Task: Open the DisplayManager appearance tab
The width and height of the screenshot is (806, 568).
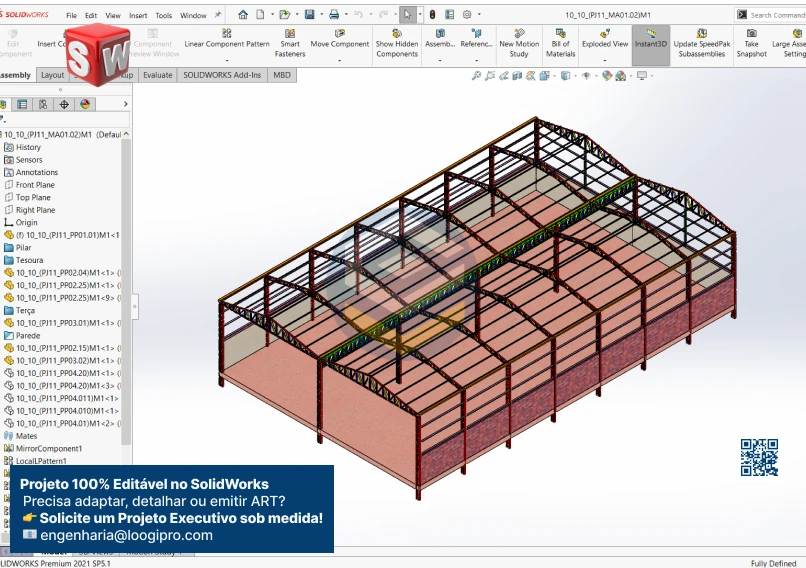Action: 85,104
